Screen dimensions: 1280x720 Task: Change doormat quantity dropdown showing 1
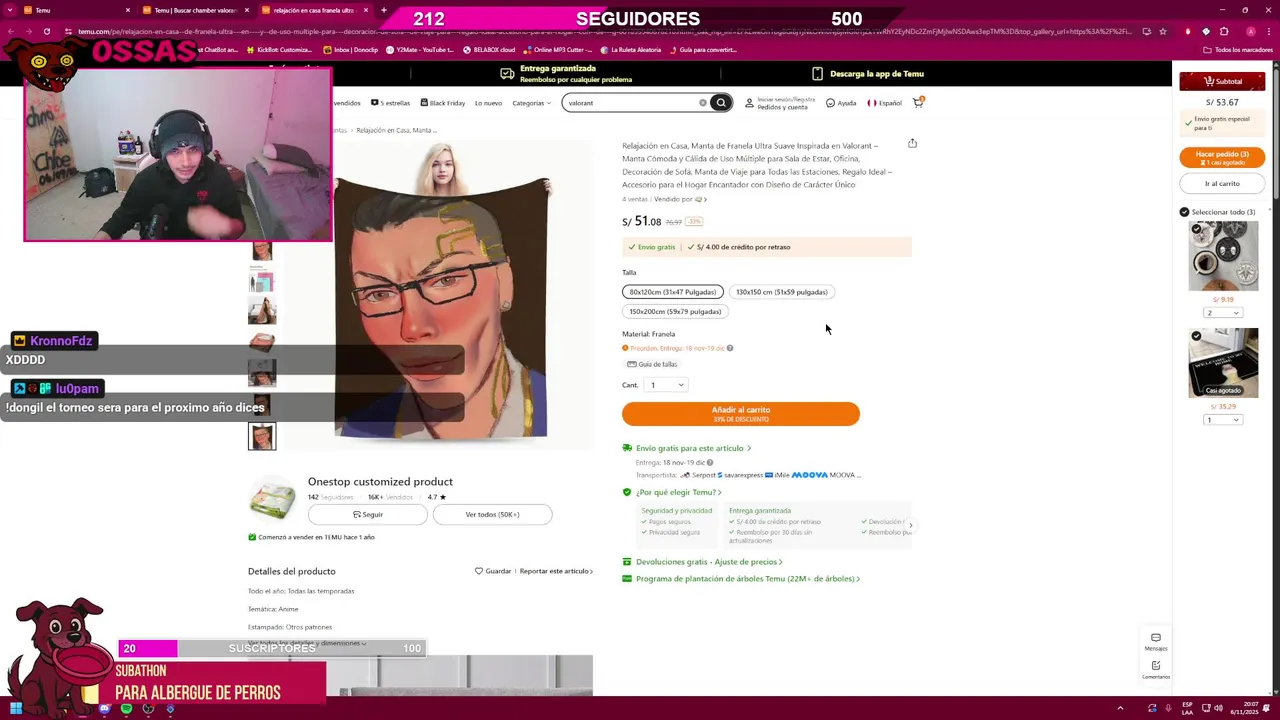tap(1223, 420)
